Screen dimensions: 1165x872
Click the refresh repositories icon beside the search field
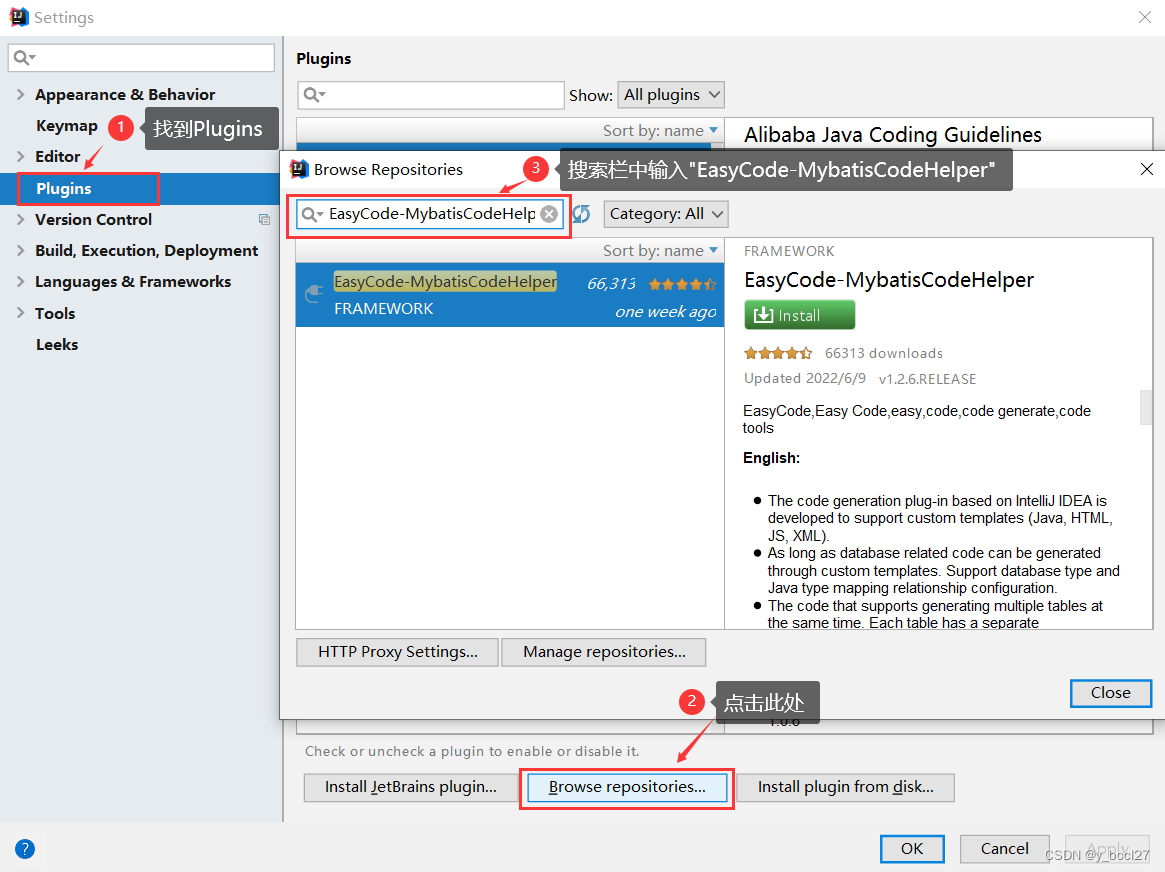click(x=581, y=213)
